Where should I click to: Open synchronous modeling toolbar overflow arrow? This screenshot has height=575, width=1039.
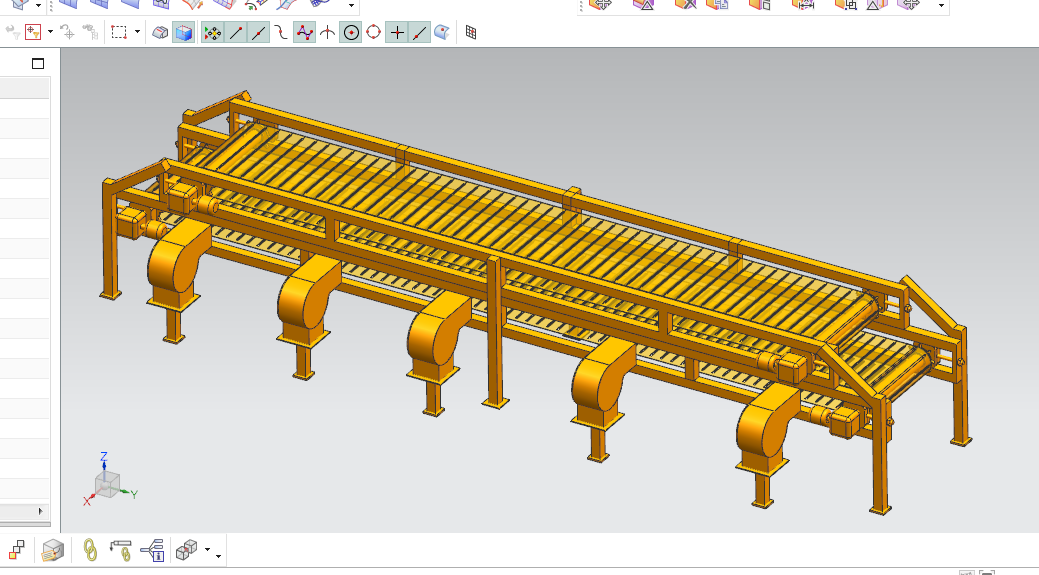pos(941,6)
